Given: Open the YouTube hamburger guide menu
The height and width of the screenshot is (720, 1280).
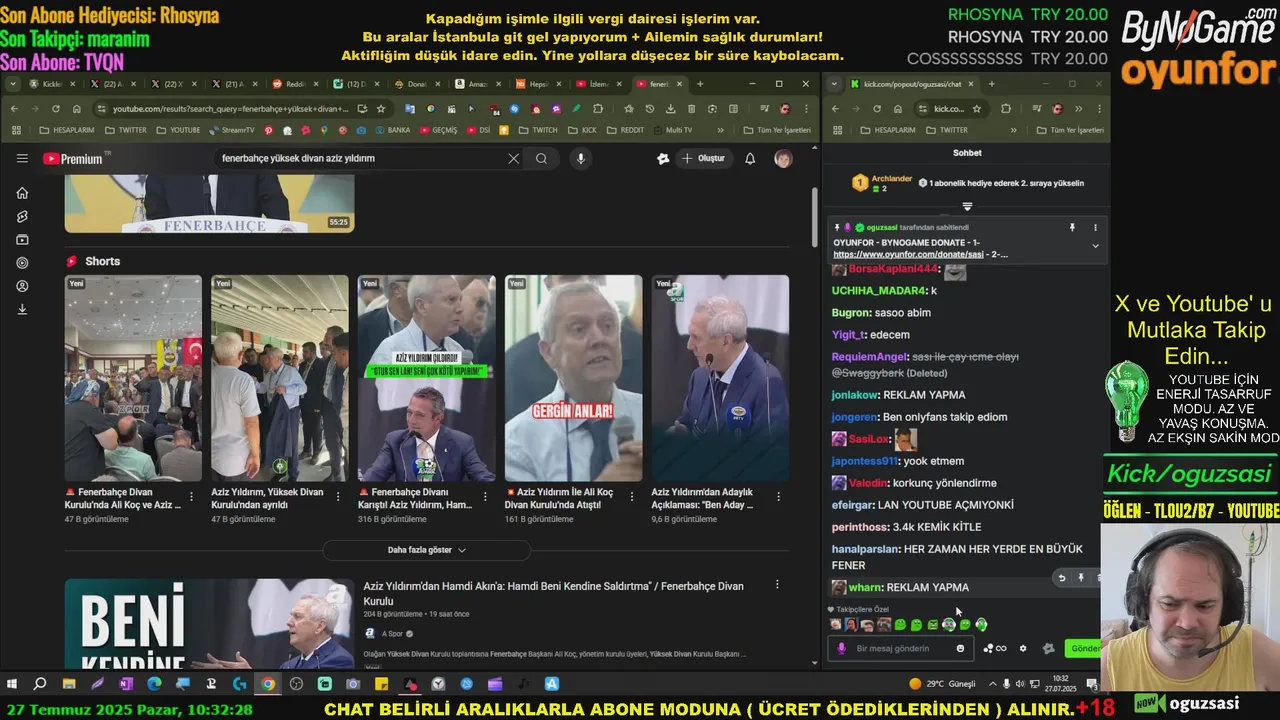Looking at the screenshot, I should pyautogui.click(x=22, y=158).
